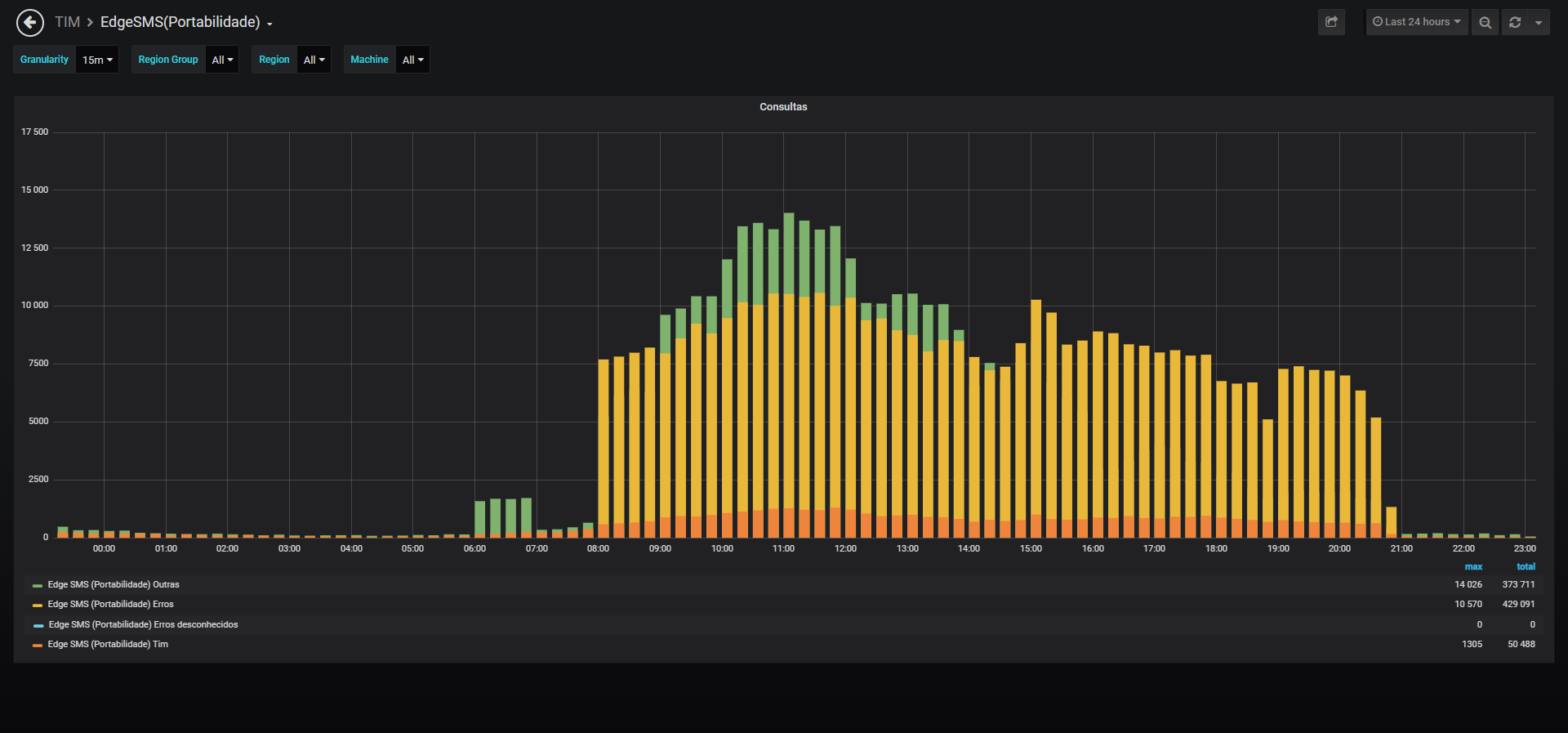Screen dimensions: 1568x733
Task: Toggle the Outras series in the legend
Action: [114, 585]
